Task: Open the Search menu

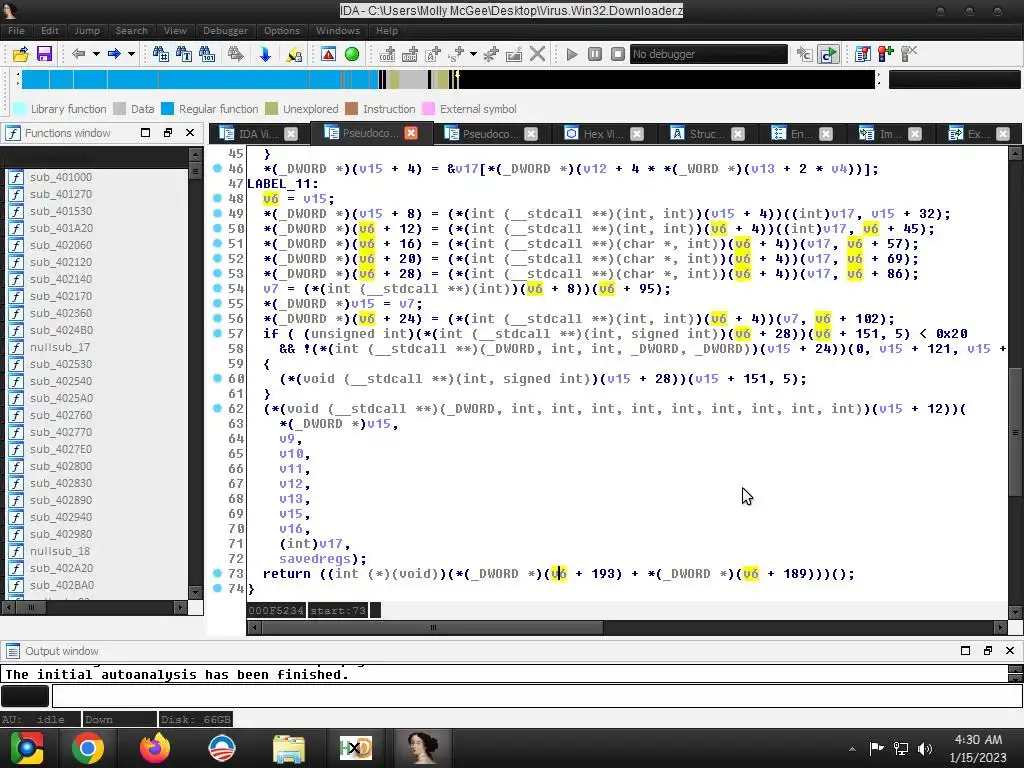Action: pos(131,31)
